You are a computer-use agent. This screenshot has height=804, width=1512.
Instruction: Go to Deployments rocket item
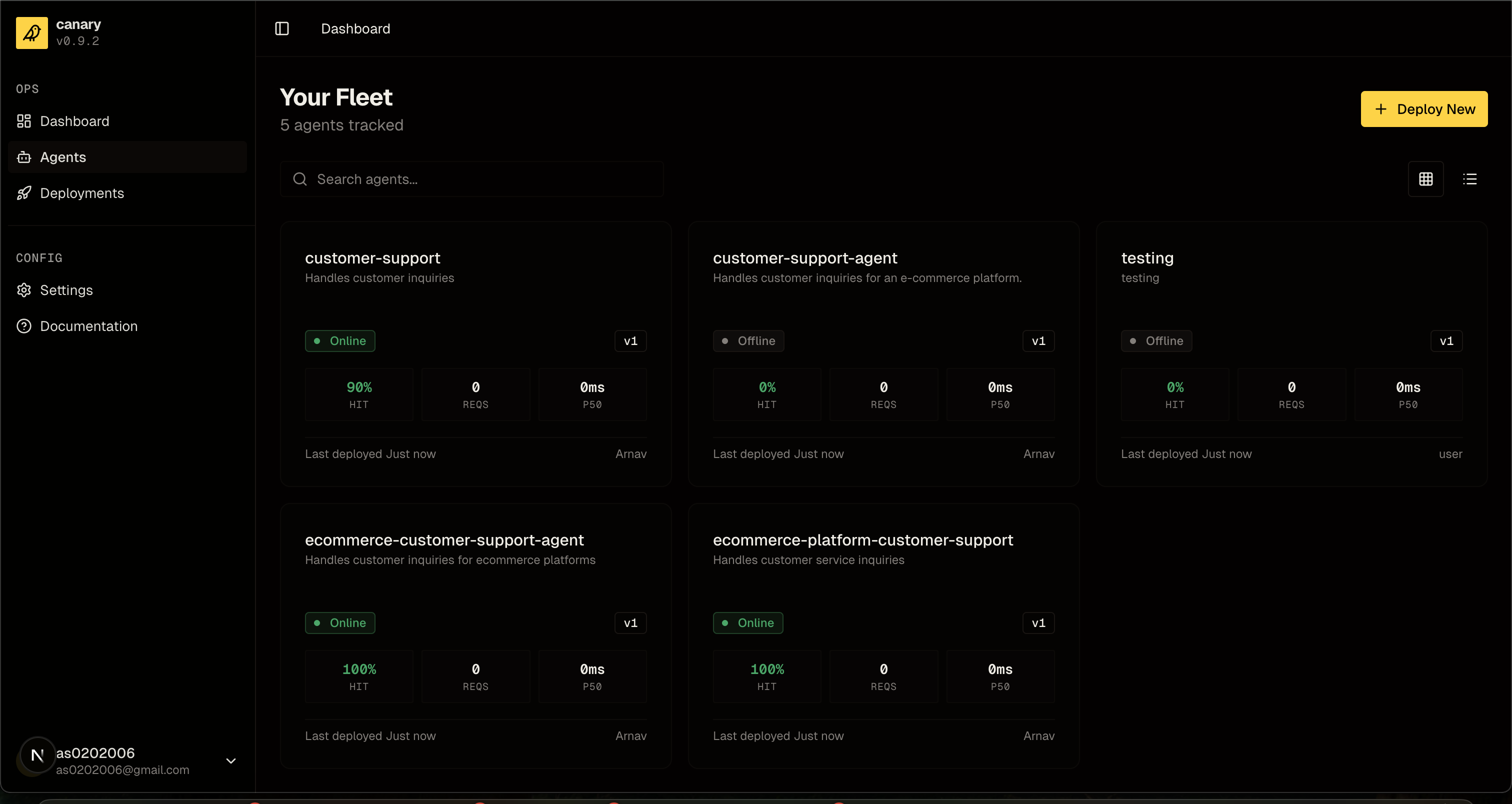coord(81,193)
